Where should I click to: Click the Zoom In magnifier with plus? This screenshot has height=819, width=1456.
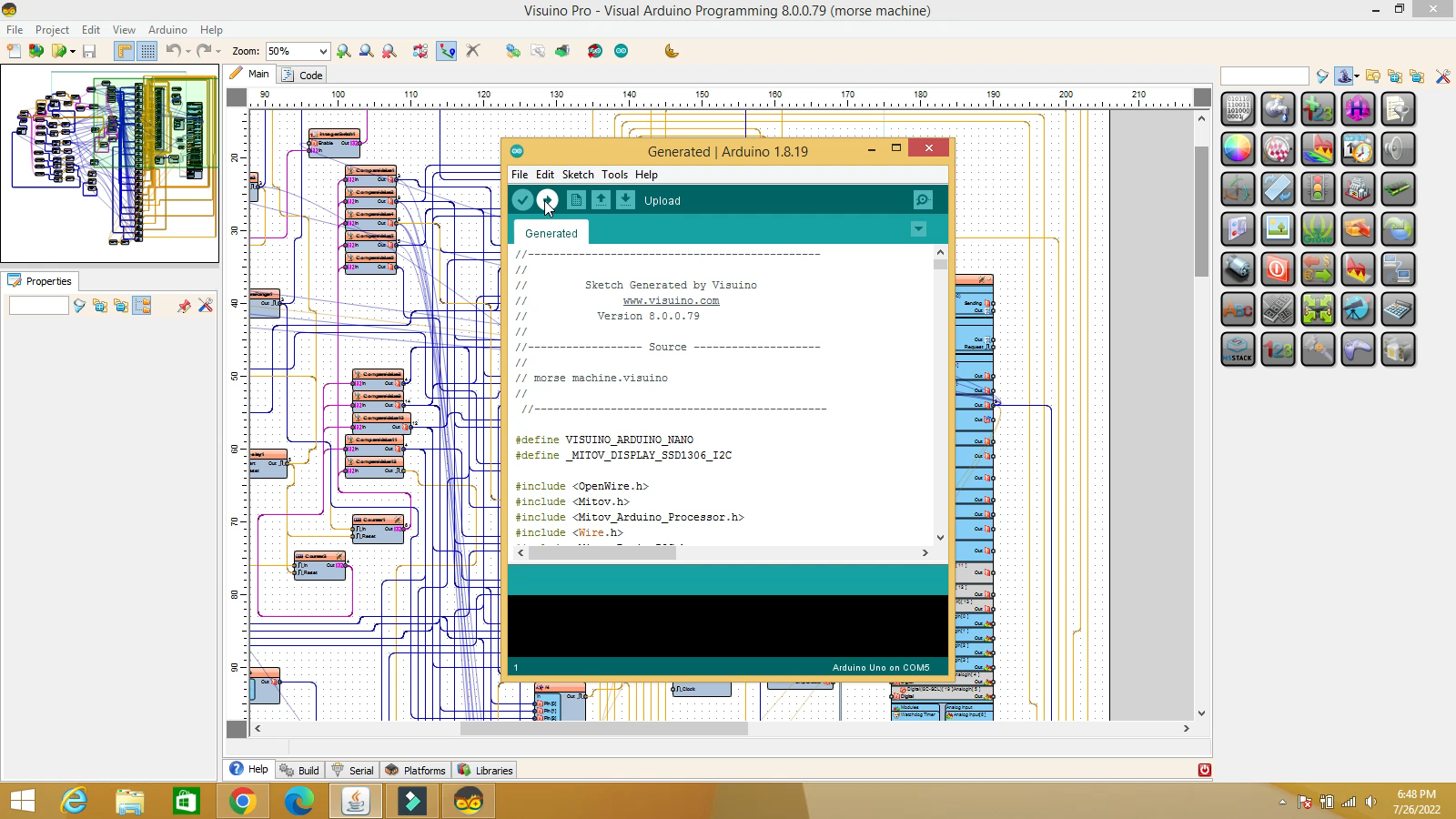[x=343, y=51]
